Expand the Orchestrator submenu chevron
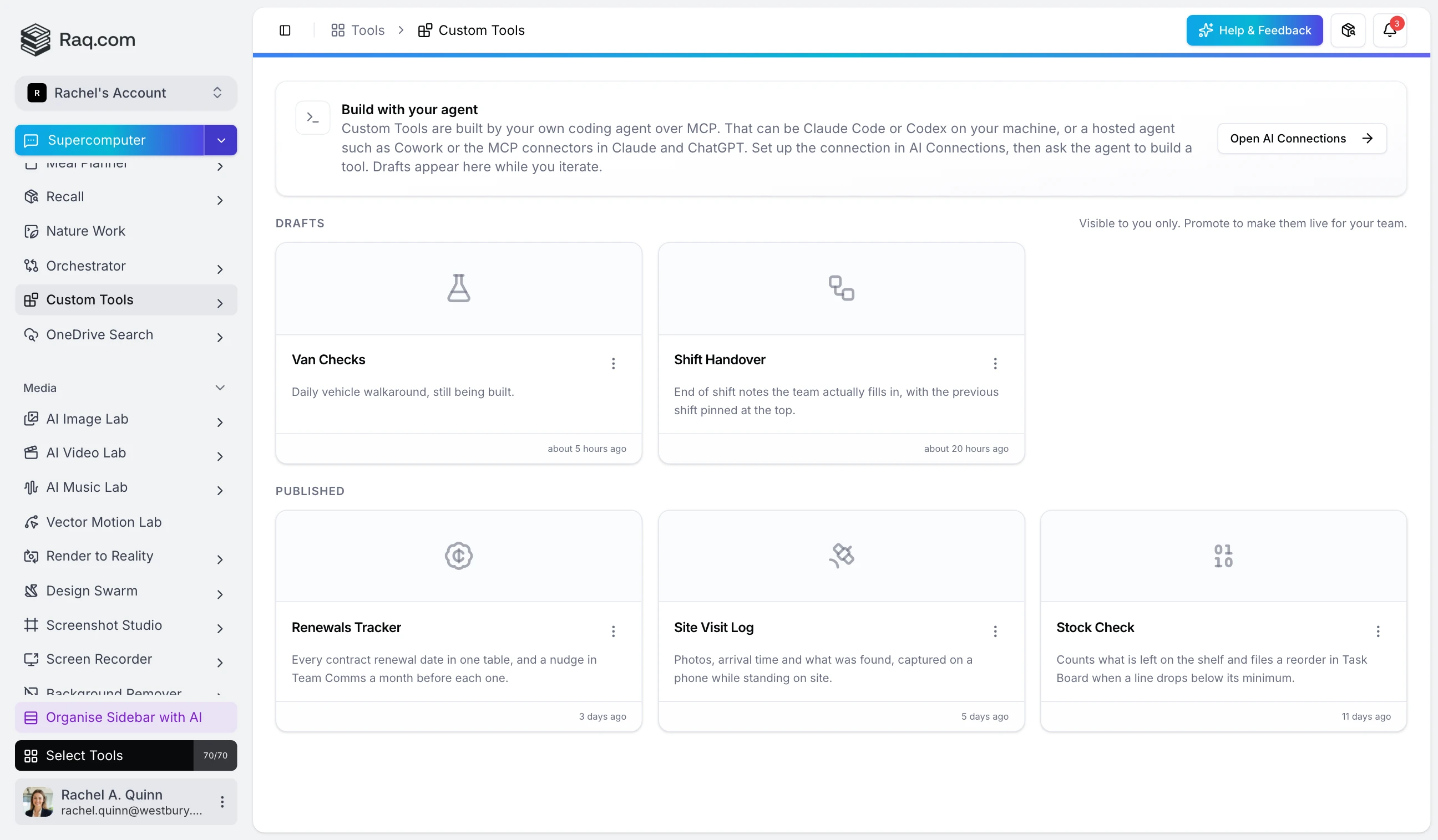Viewport: 1438px width, 840px height. pos(220,269)
